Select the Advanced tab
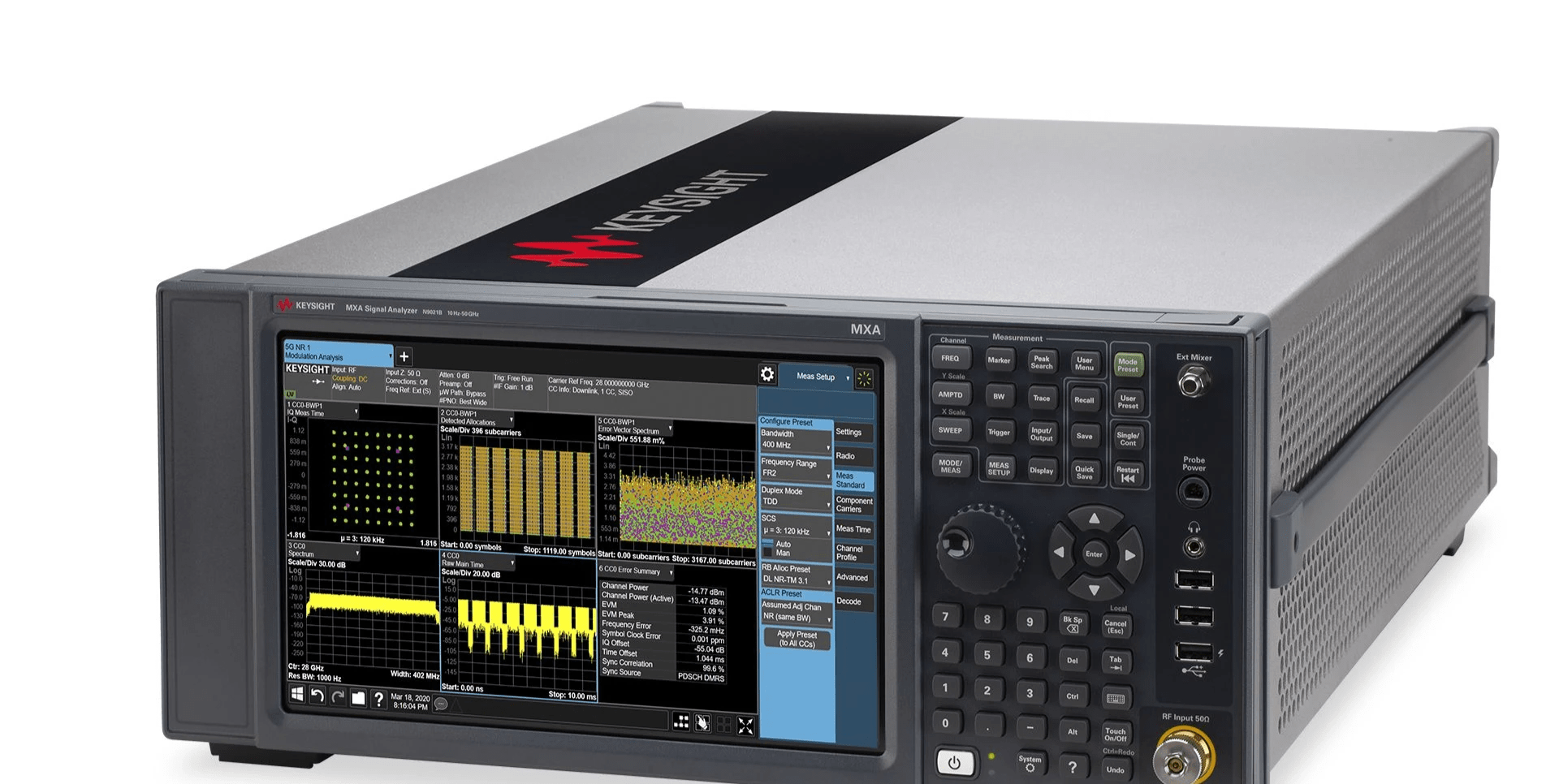Image resolution: width=1559 pixels, height=784 pixels. [853, 578]
